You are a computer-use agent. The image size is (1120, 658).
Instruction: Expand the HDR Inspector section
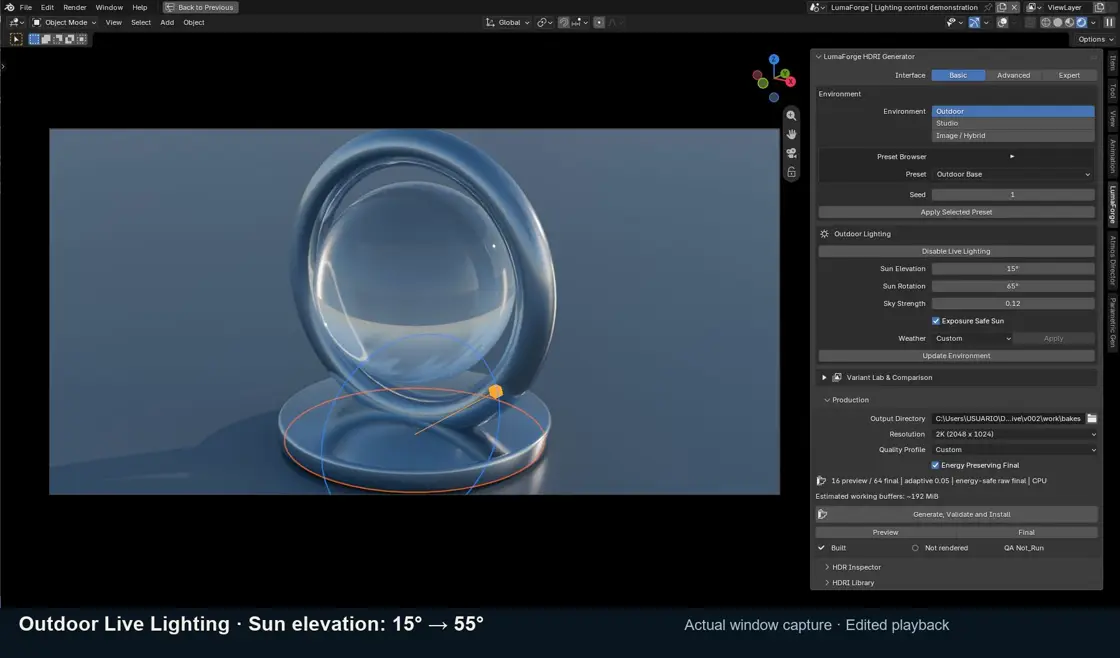click(827, 567)
